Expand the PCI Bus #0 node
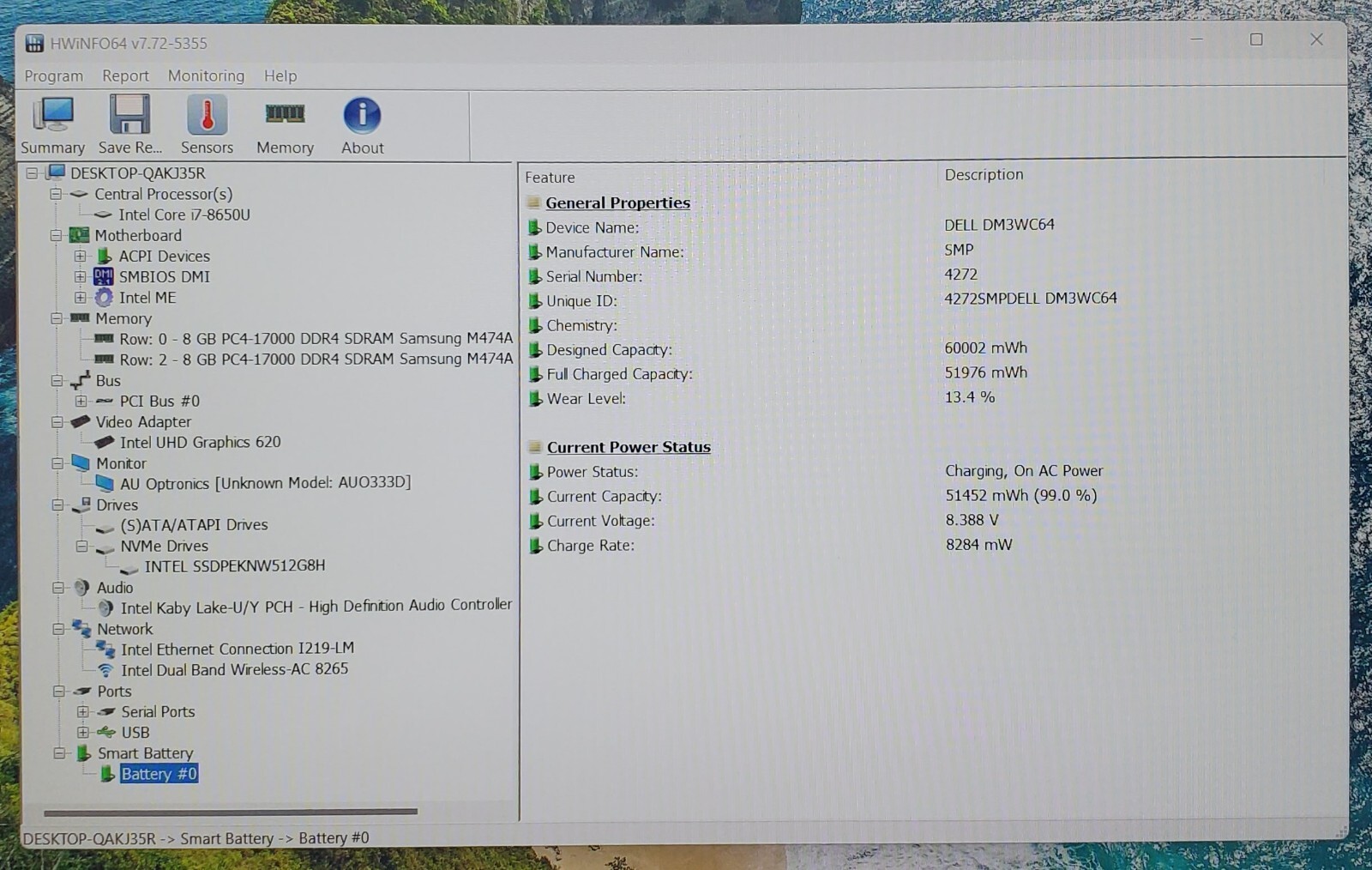 (81, 401)
